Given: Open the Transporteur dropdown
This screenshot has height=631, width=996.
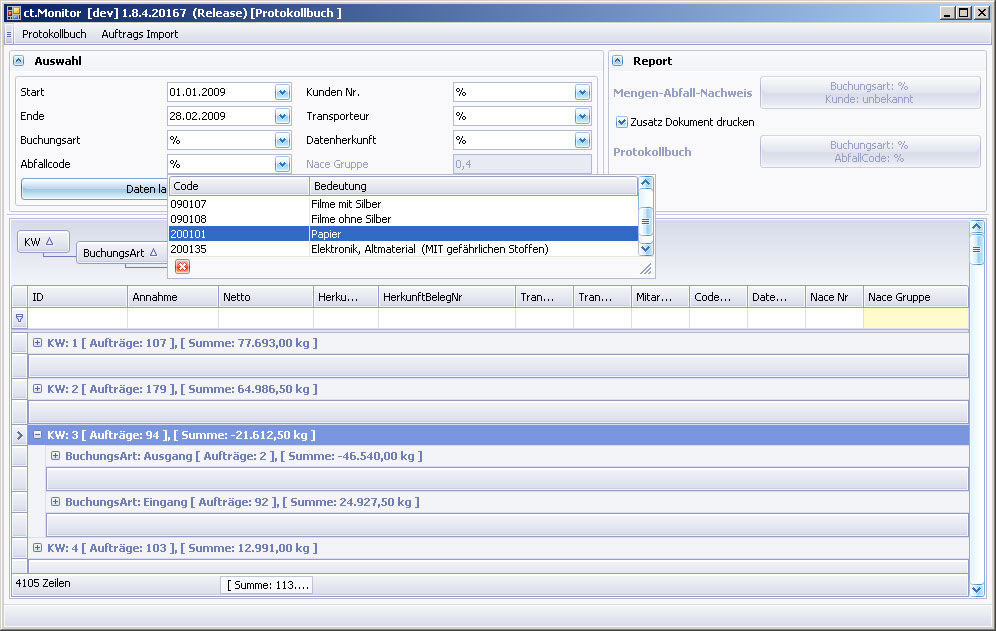Looking at the screenshot, I should (x=582, y=116).
